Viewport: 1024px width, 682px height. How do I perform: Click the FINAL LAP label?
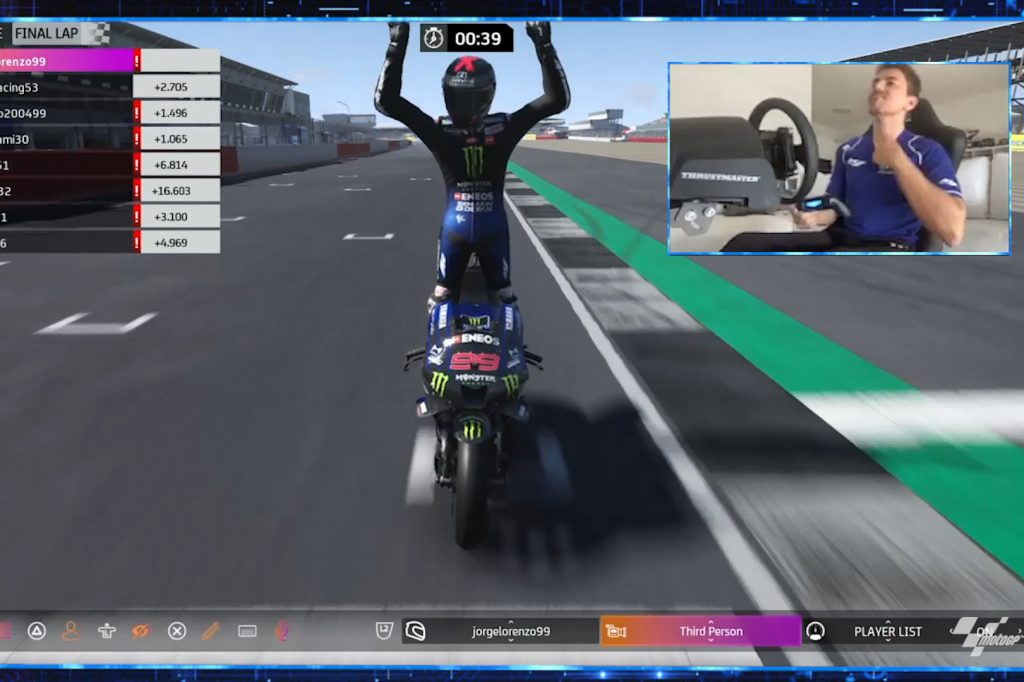pos(46,33)
